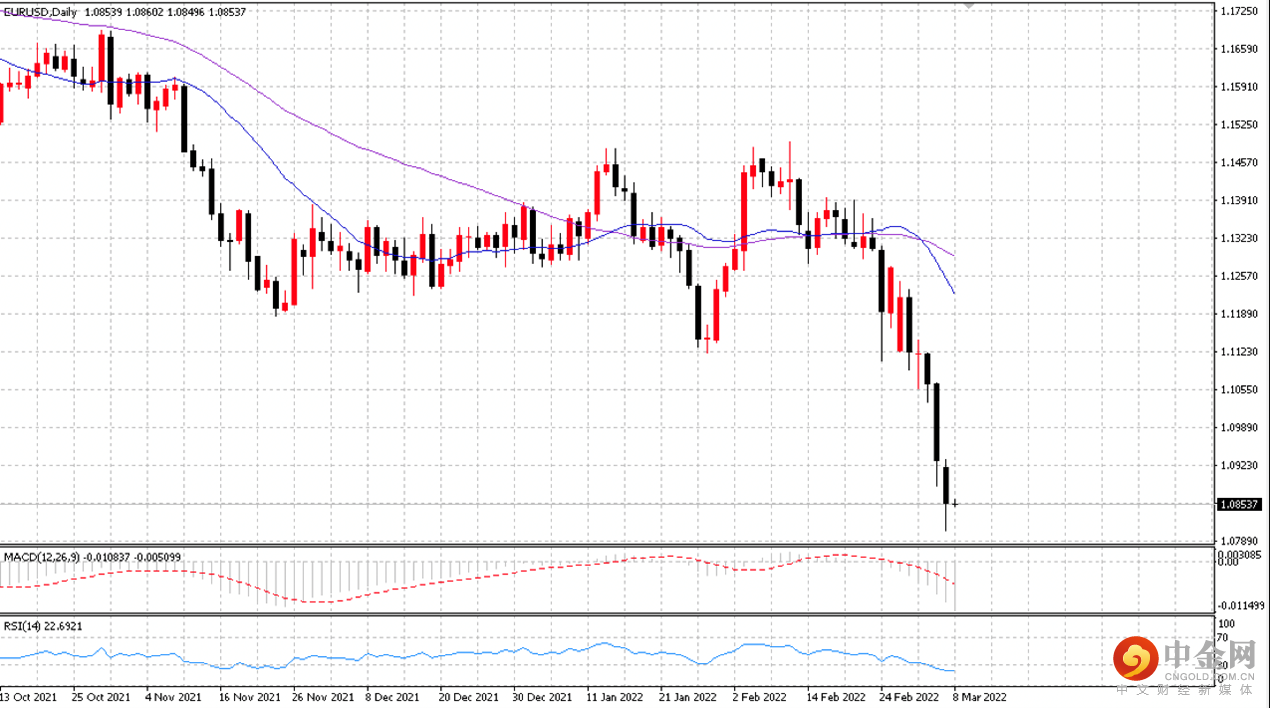Click the 1.15910 price axis label

point(1239,87)
